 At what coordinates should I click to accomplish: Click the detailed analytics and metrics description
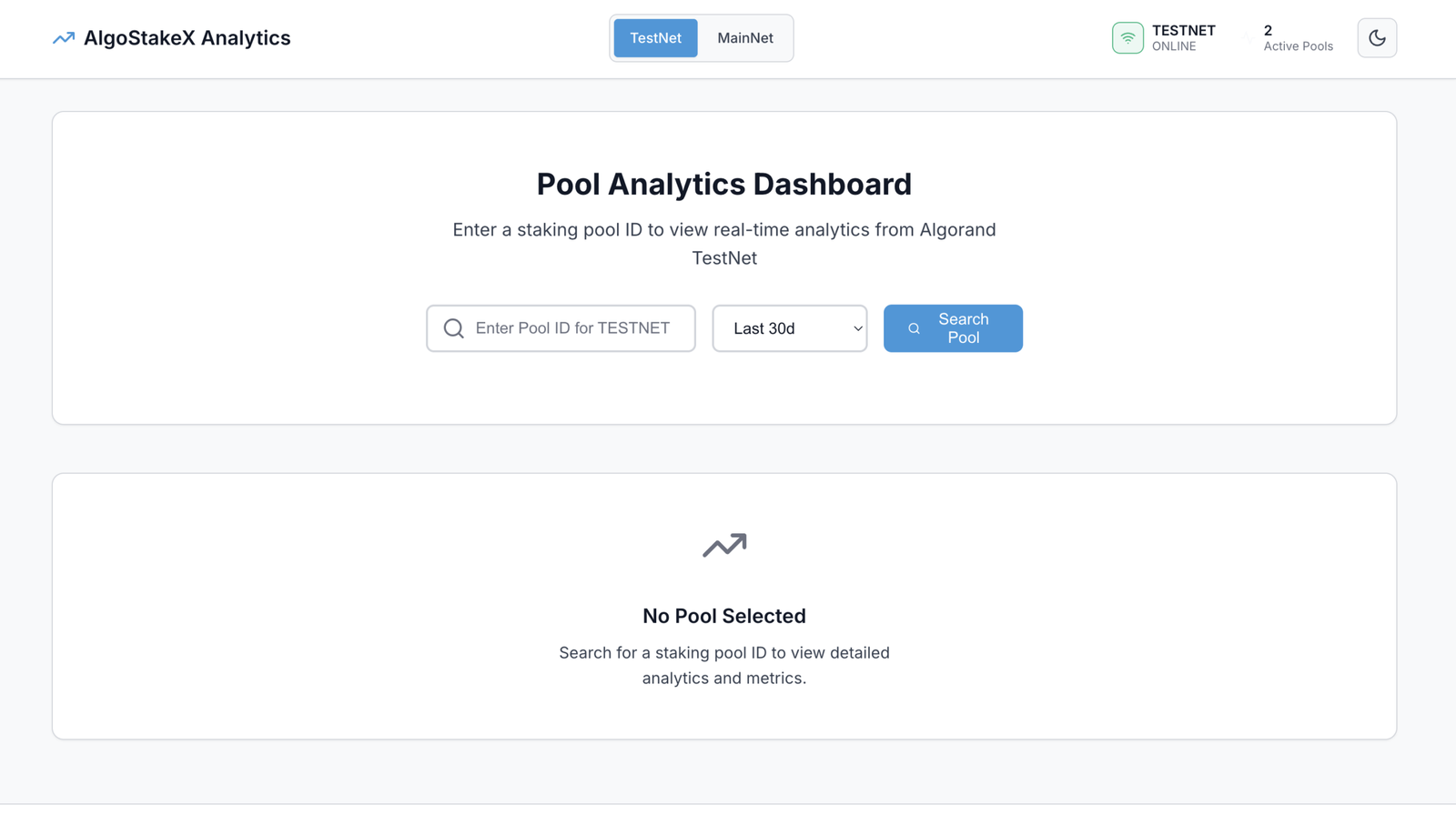[724, 665]
